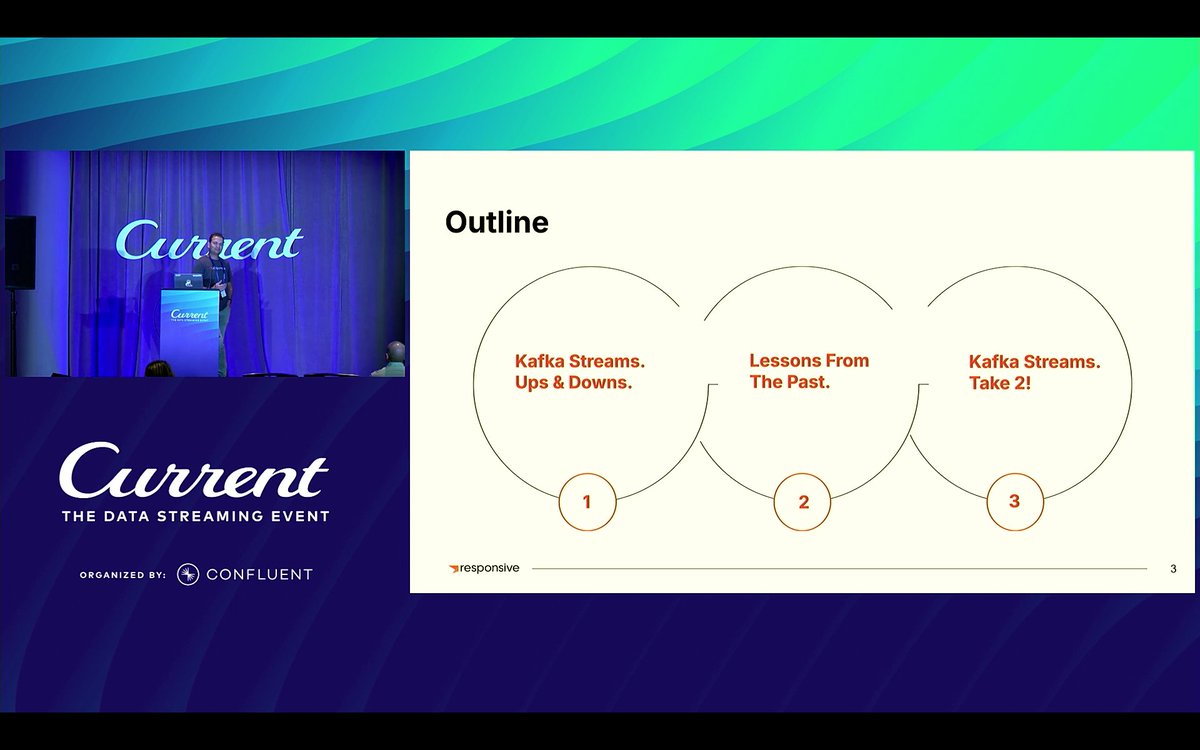The height and width of the screenshot is (750, 1200).
Task: Toggle circle 1 under Kafka Streams Ups & Downs
Action: (588, 502)
